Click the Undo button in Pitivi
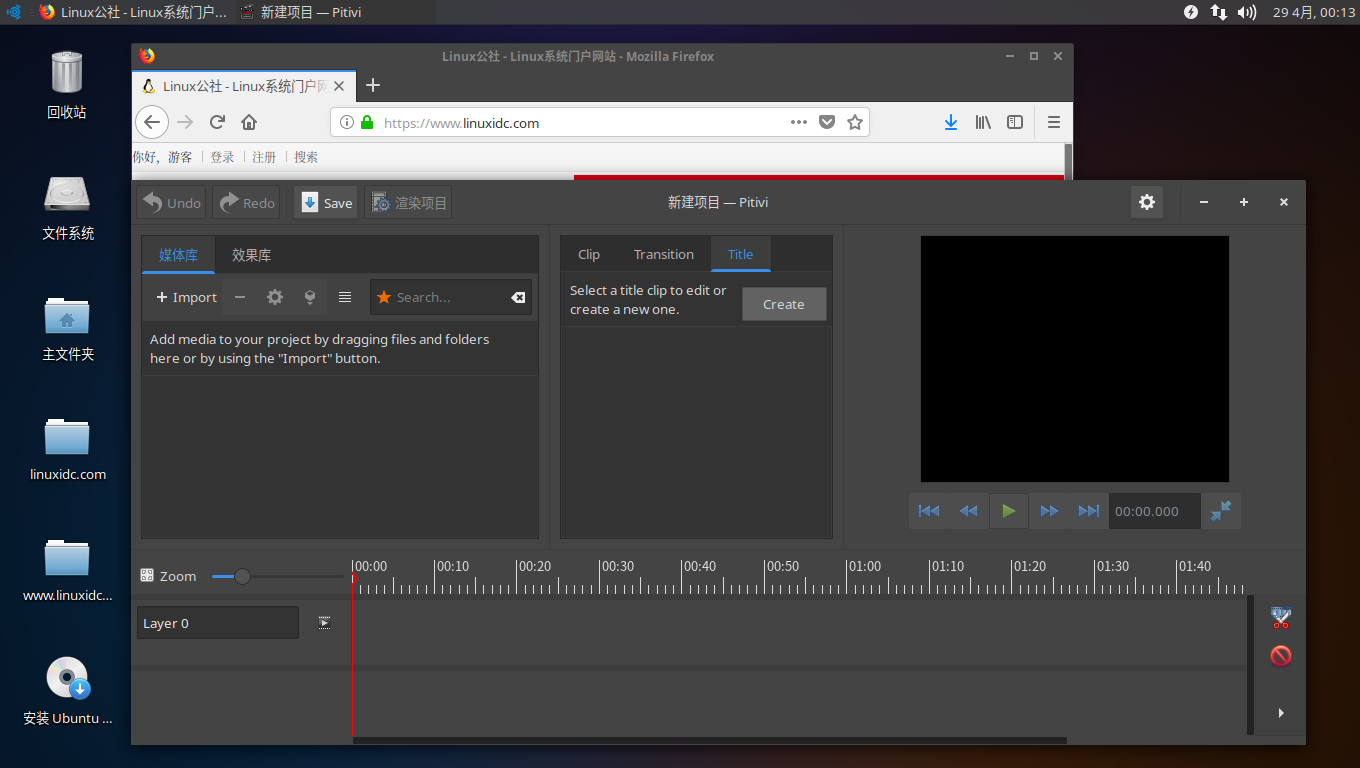Viewport: 1360px width, 768px height. (171, 203)
